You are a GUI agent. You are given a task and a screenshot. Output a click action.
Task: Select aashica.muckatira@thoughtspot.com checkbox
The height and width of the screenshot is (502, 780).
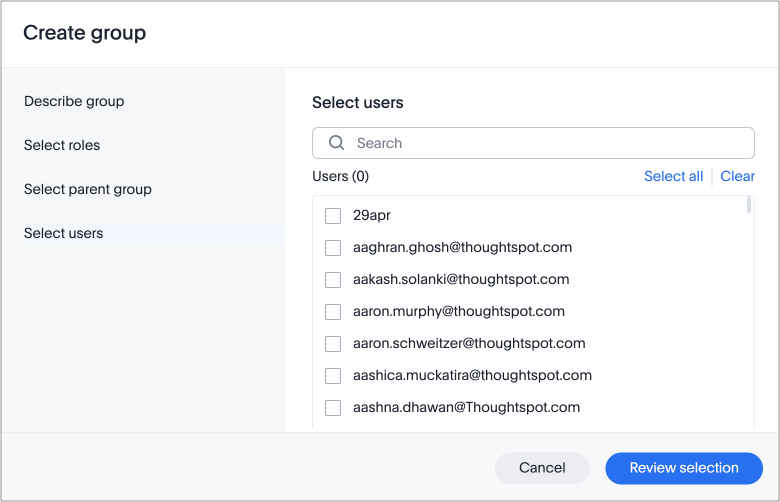coord(333,376)
